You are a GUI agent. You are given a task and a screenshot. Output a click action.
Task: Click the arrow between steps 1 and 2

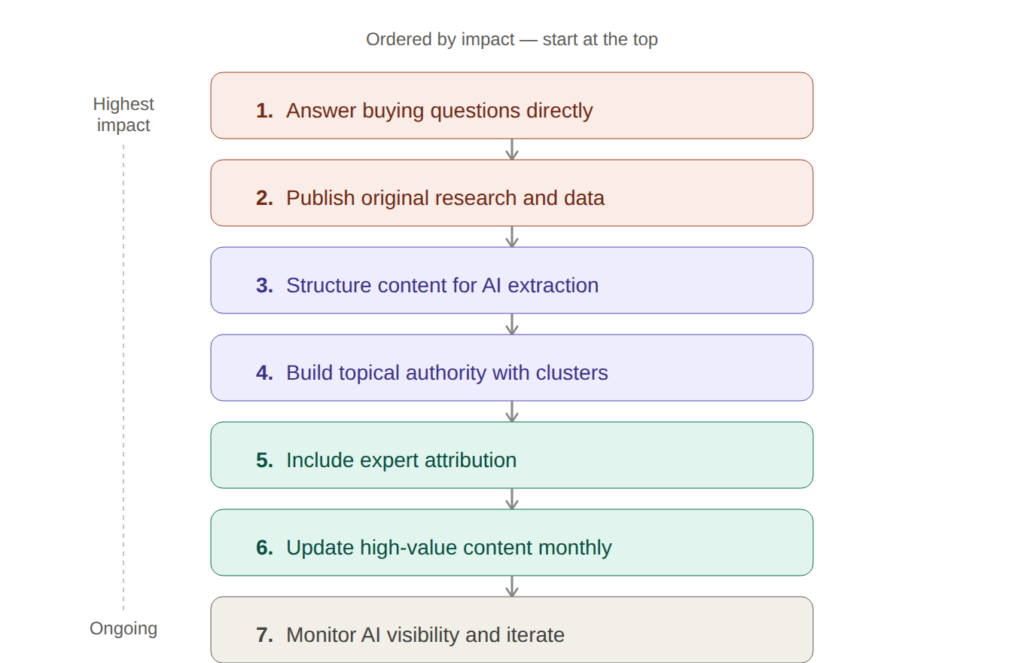point(512,149)
